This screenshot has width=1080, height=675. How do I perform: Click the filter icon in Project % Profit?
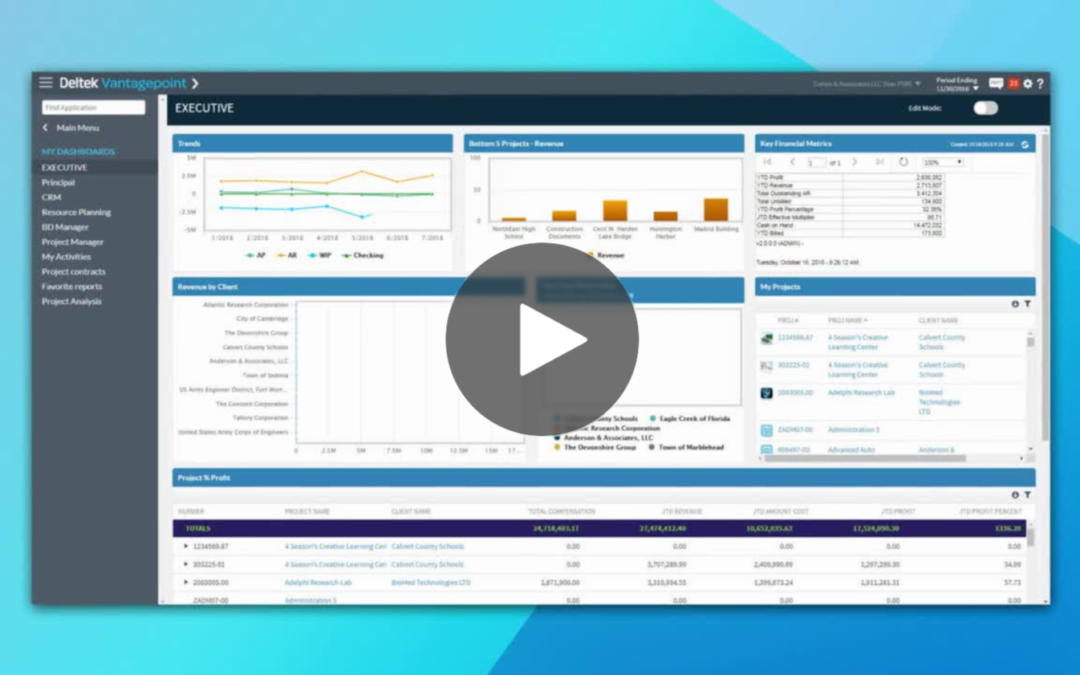(x=1027, y=495)
